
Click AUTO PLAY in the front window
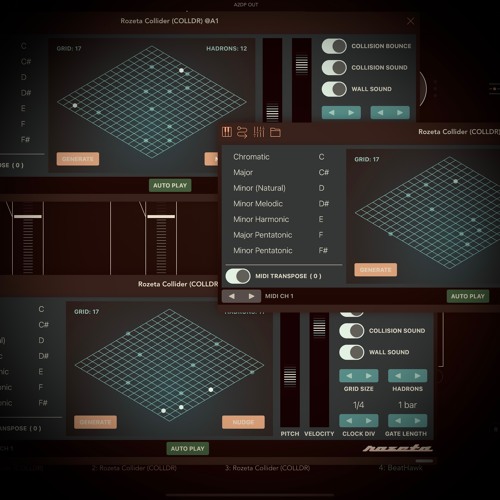468,296
